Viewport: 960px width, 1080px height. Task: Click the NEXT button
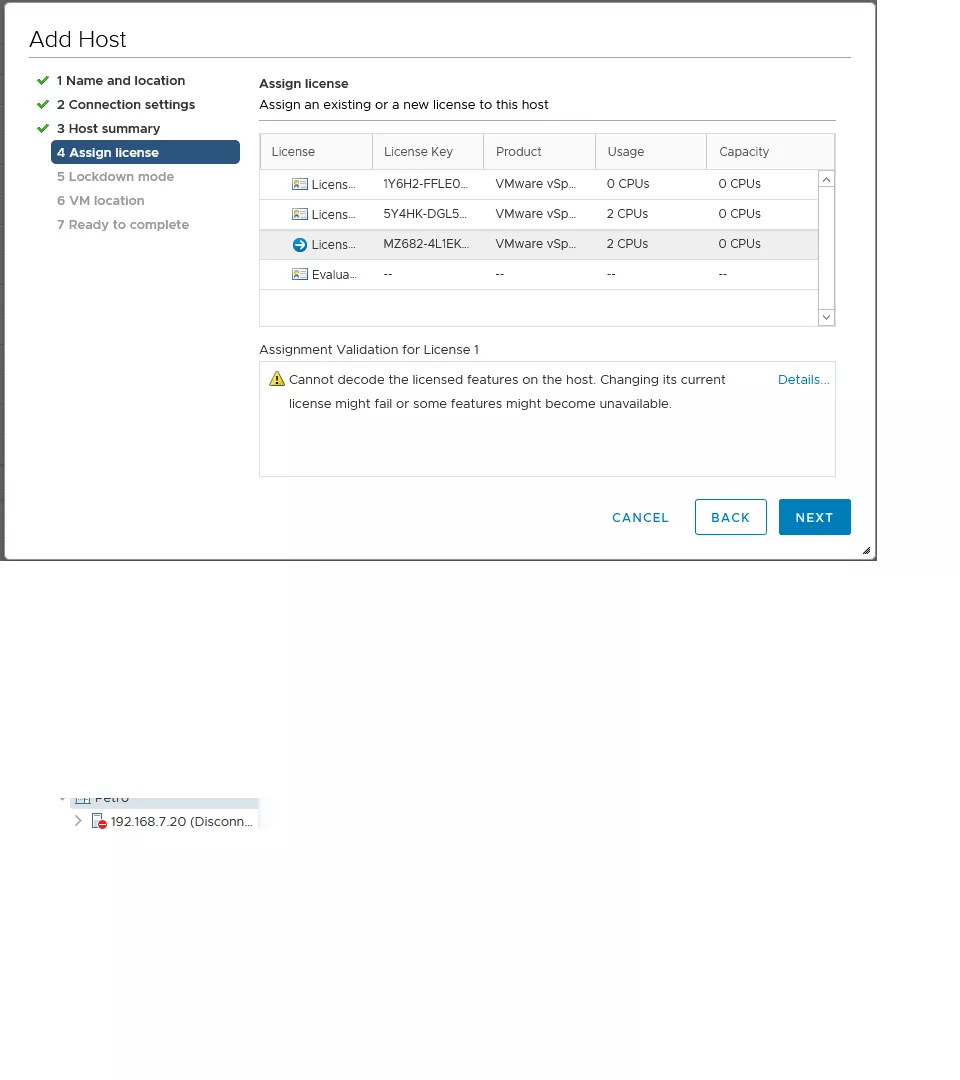(x=815, y=517)
